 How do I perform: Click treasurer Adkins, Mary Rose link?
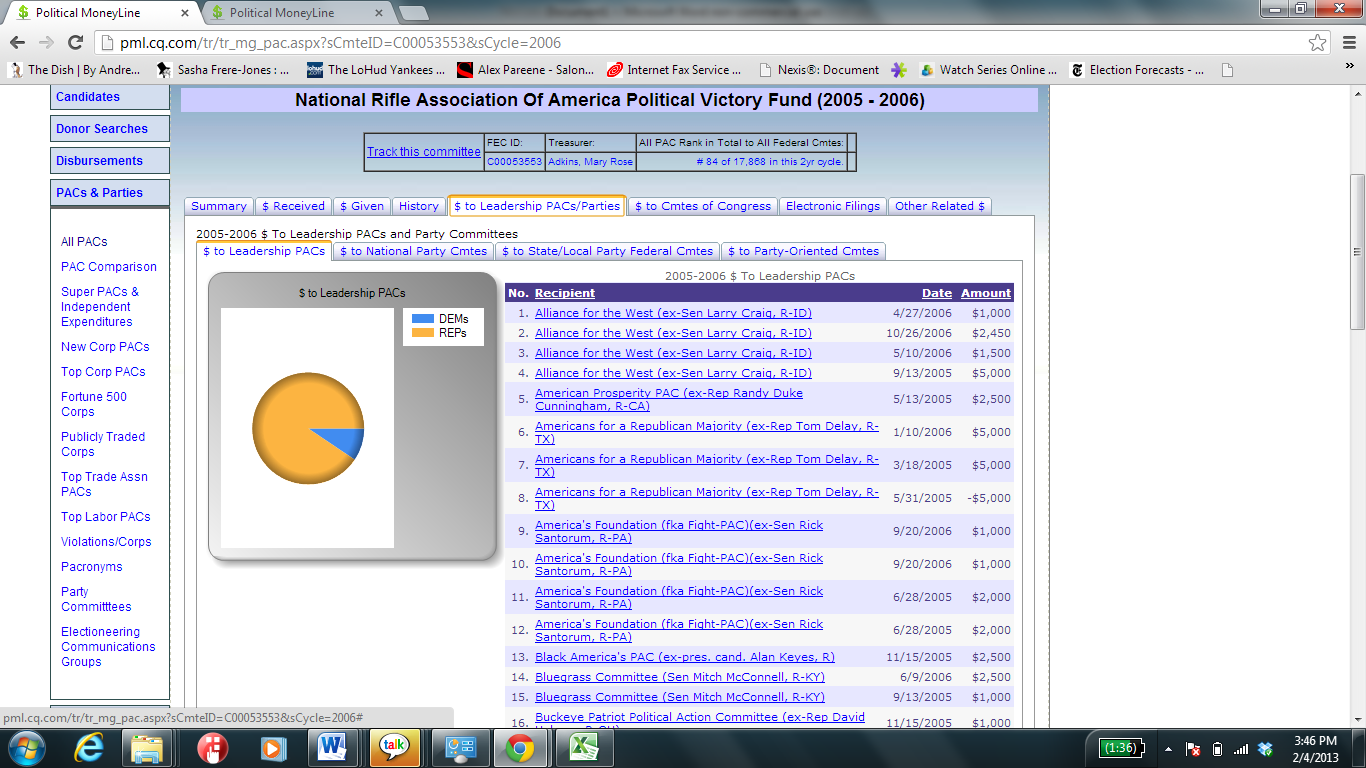pos(590,162)
